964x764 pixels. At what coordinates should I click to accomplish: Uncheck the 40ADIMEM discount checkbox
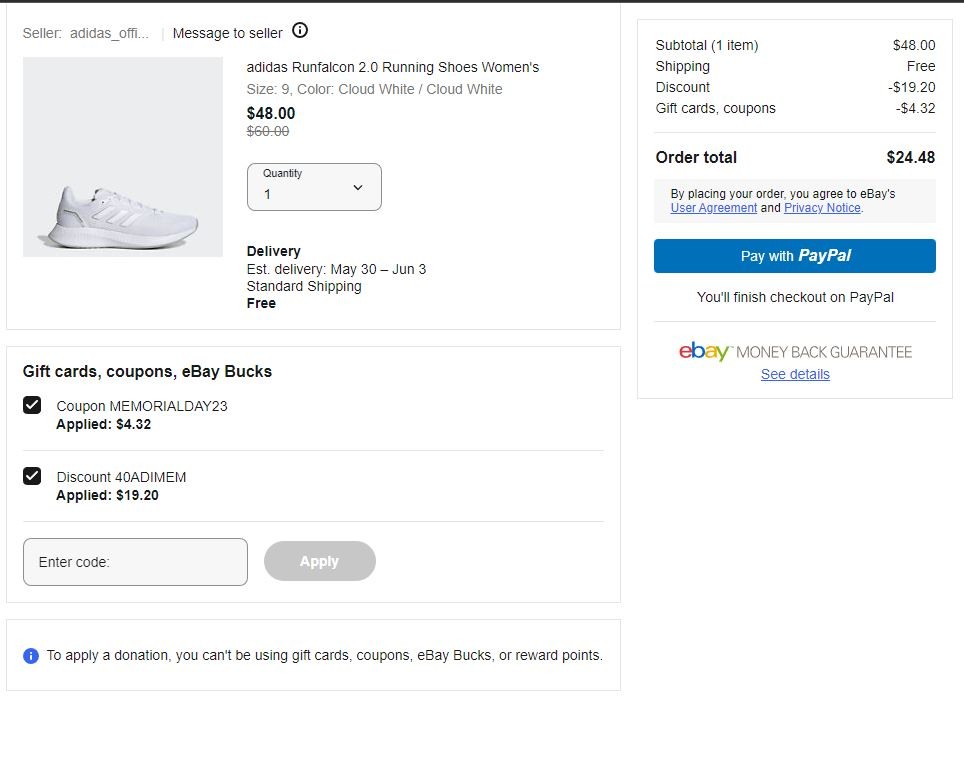(32, 476)
